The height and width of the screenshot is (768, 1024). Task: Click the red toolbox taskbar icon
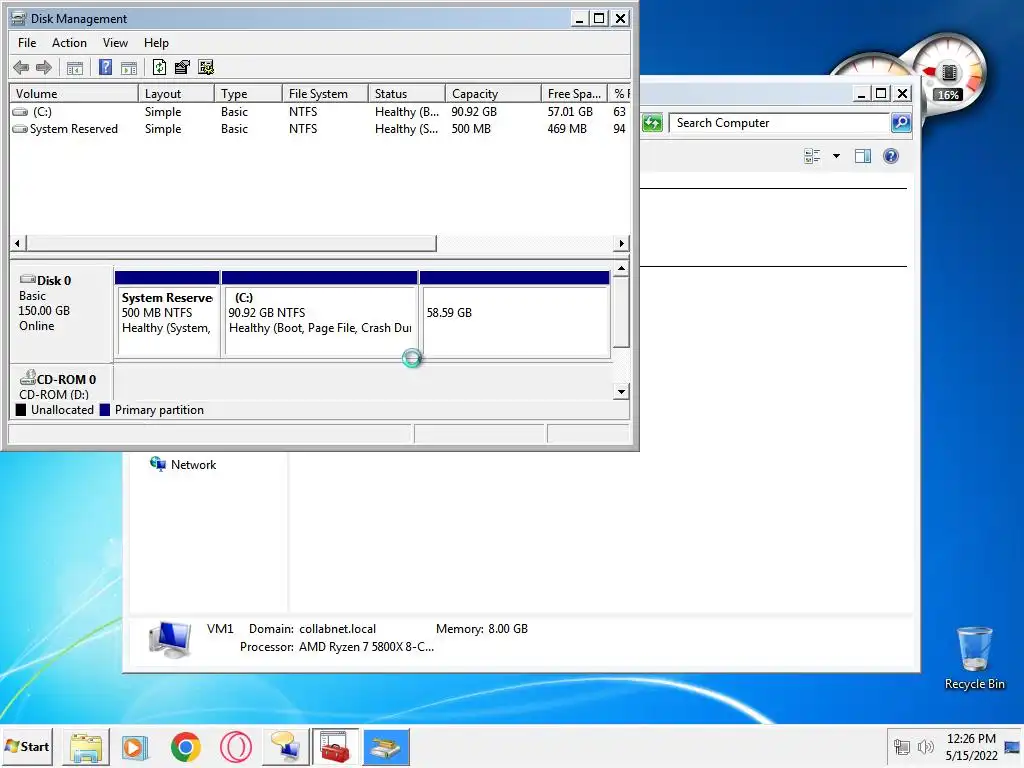(335, 747)
